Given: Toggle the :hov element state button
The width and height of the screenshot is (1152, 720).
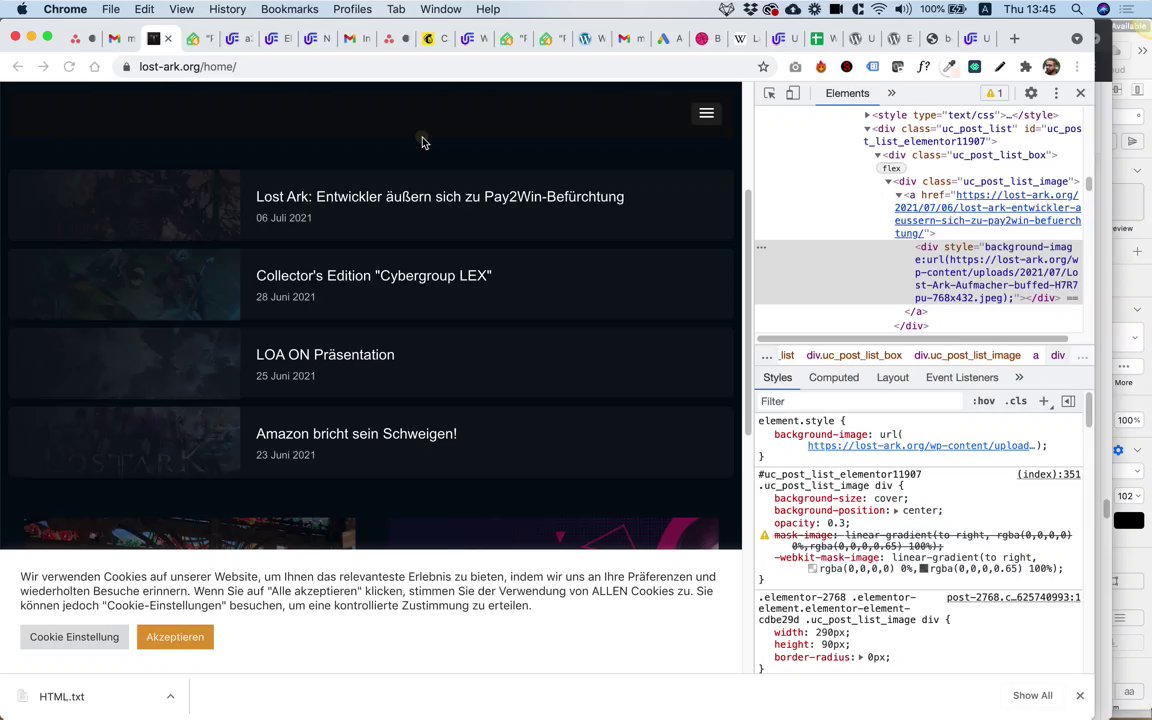Looking at the screenshot, I should click(x=983, y=401).
